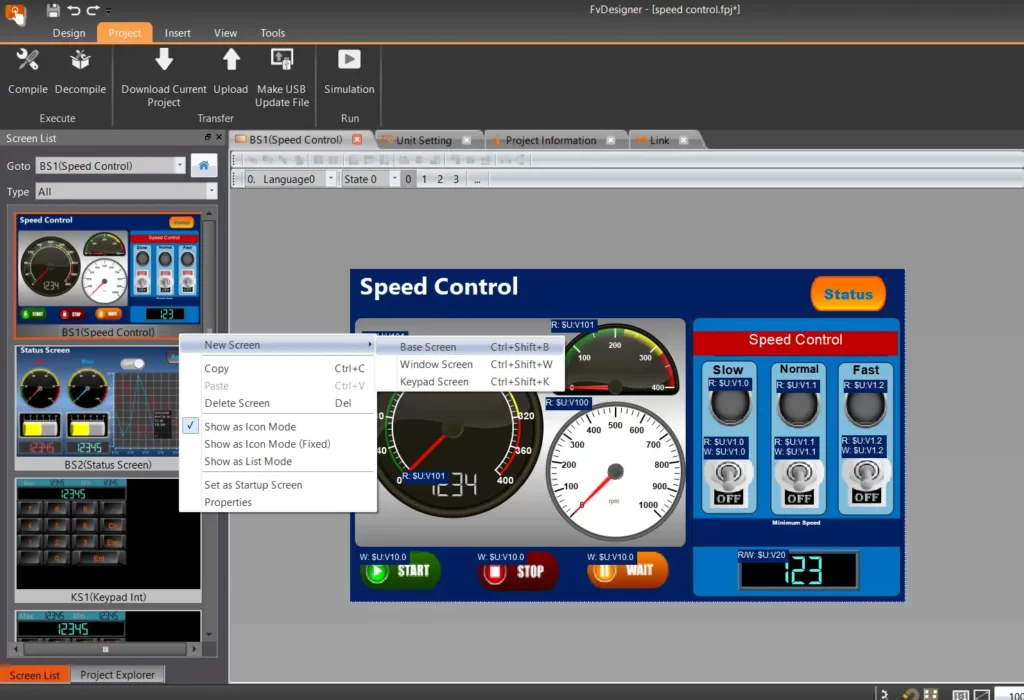
Task: Switch to the Design ribbon tab
Action: tap(69, 33)
